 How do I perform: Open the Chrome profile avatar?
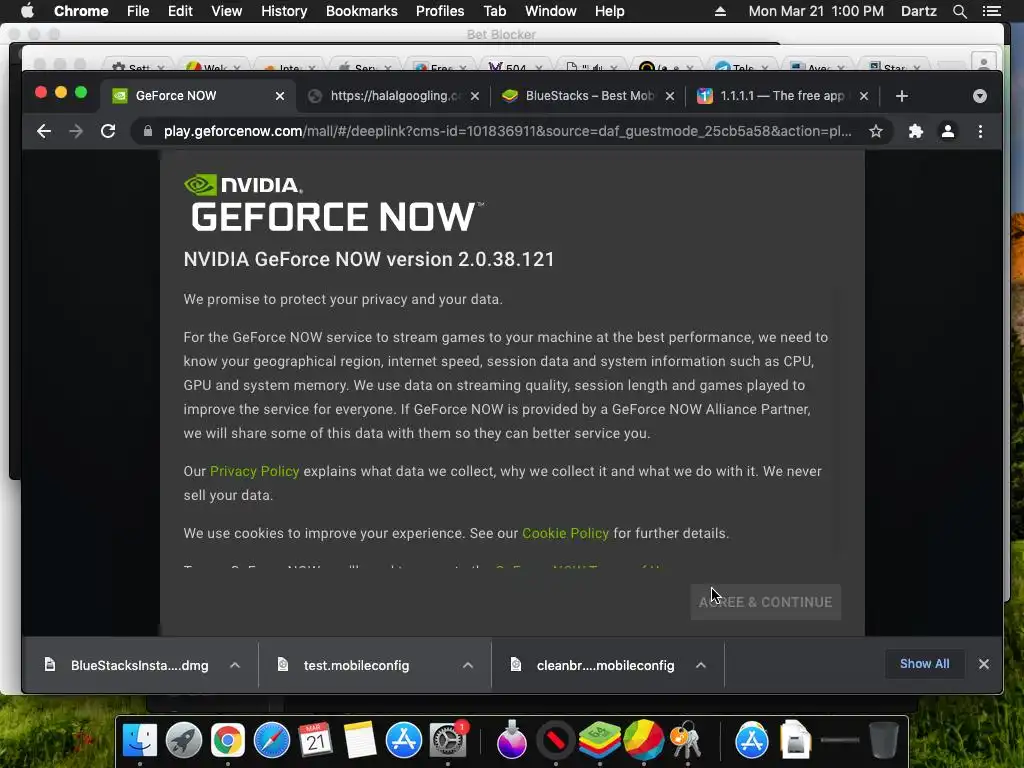pyautogui.click(x=948, y=131)
